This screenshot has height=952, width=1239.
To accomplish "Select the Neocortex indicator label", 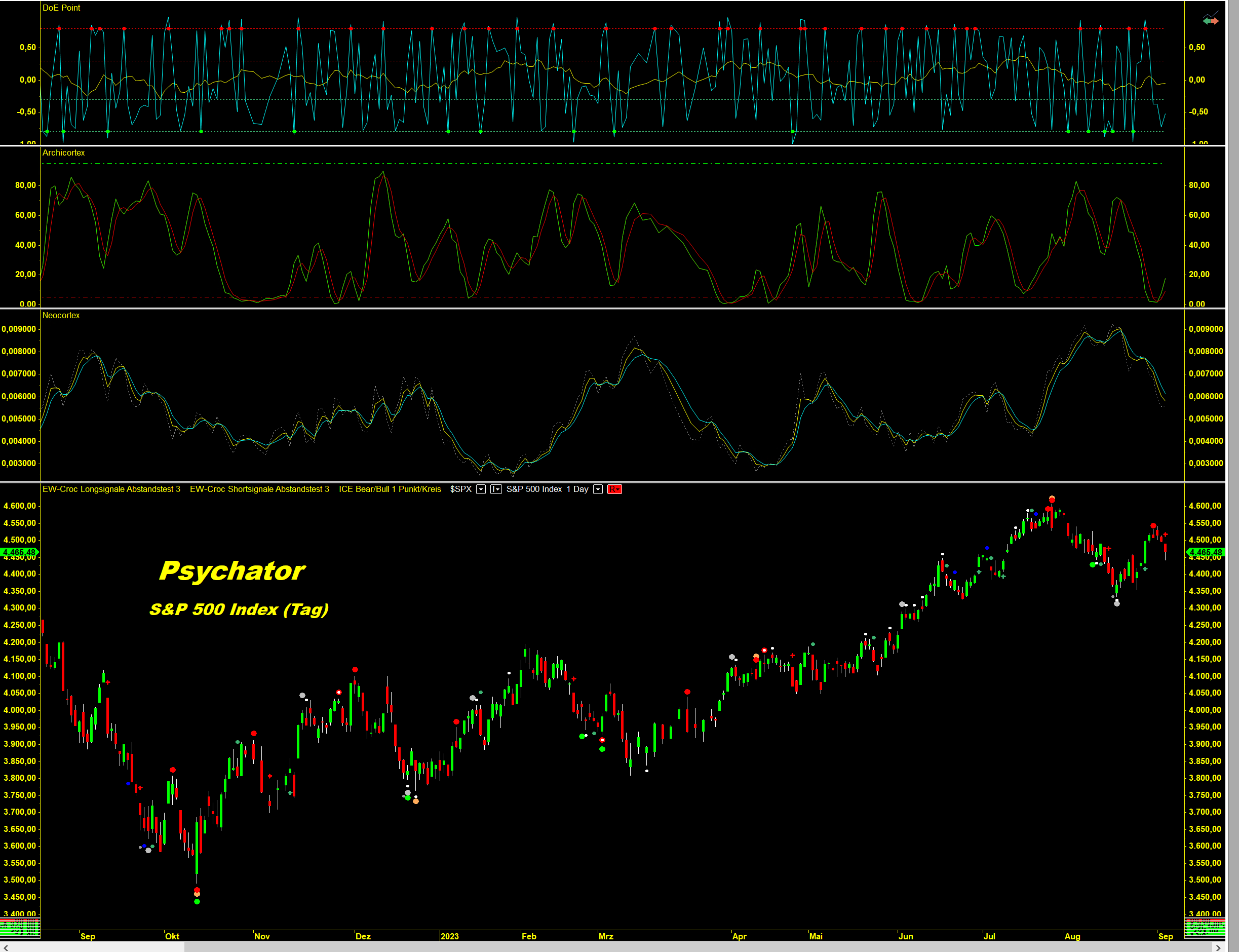I will point(61,316).
